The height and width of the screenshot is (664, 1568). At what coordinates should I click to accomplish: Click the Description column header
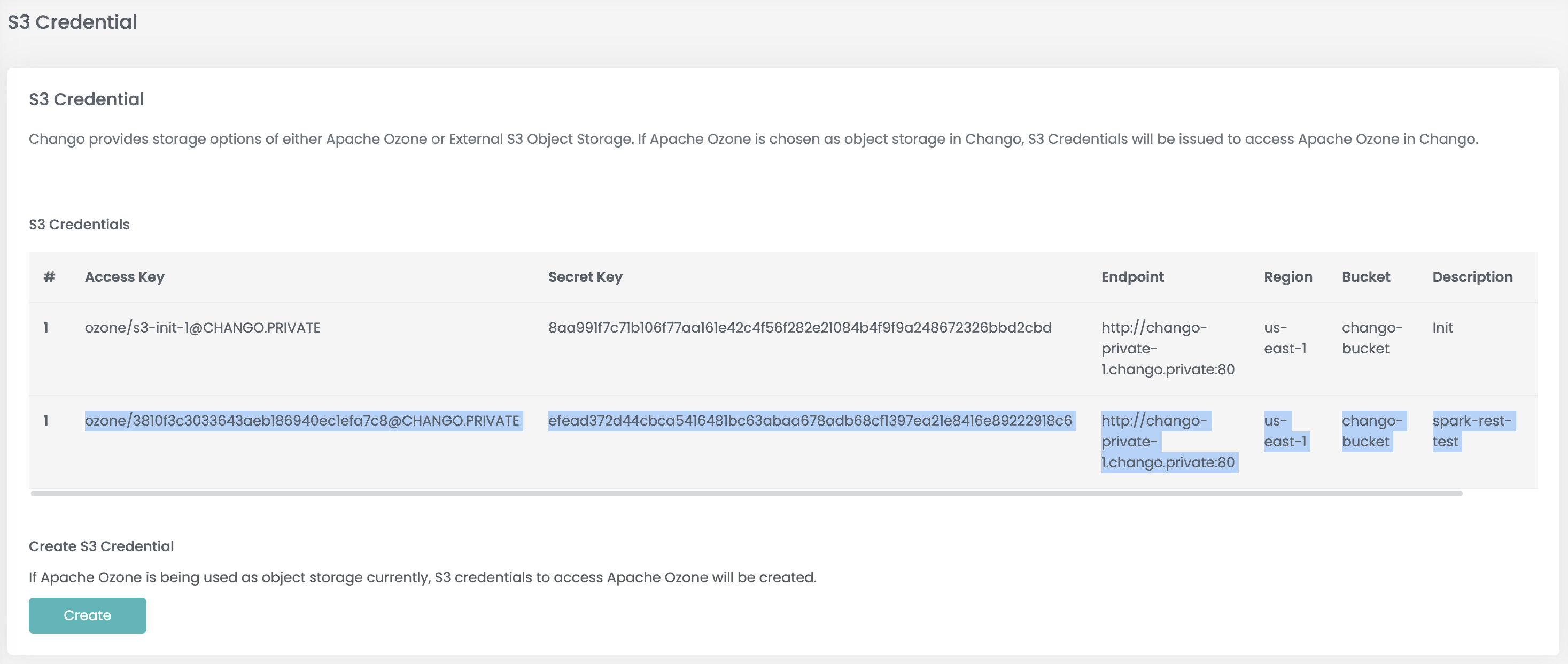(1472, 277)
